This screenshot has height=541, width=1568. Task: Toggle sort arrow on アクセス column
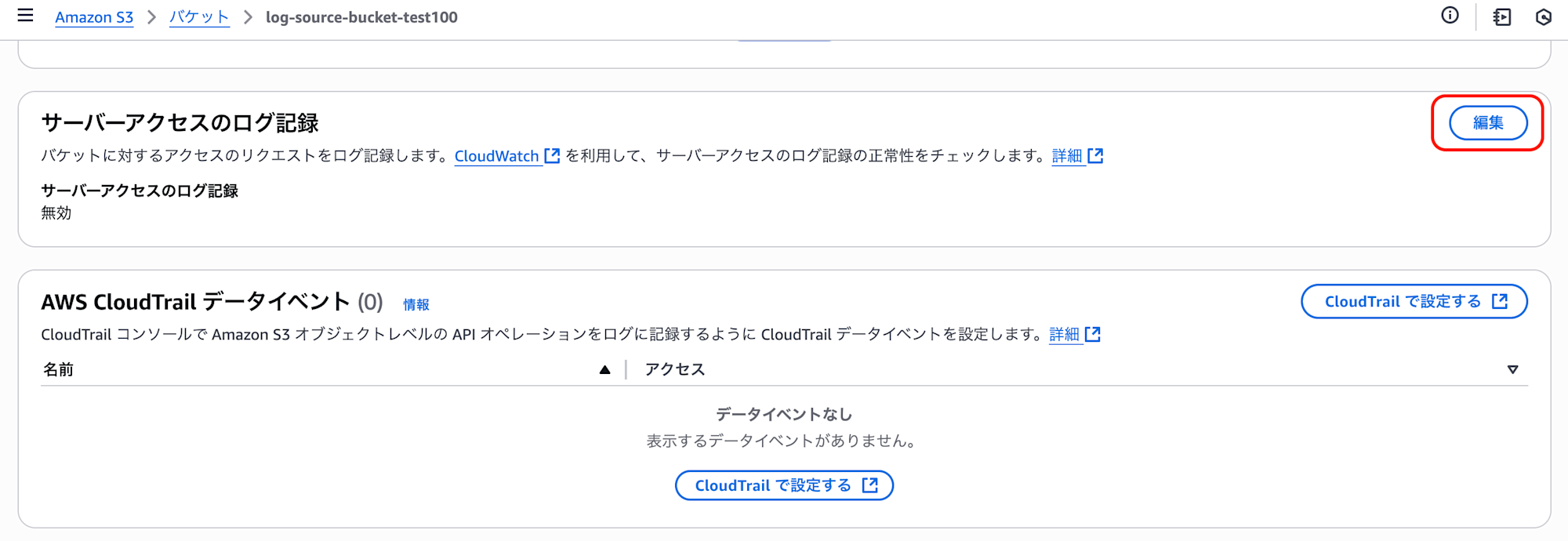pos(1512,369)
